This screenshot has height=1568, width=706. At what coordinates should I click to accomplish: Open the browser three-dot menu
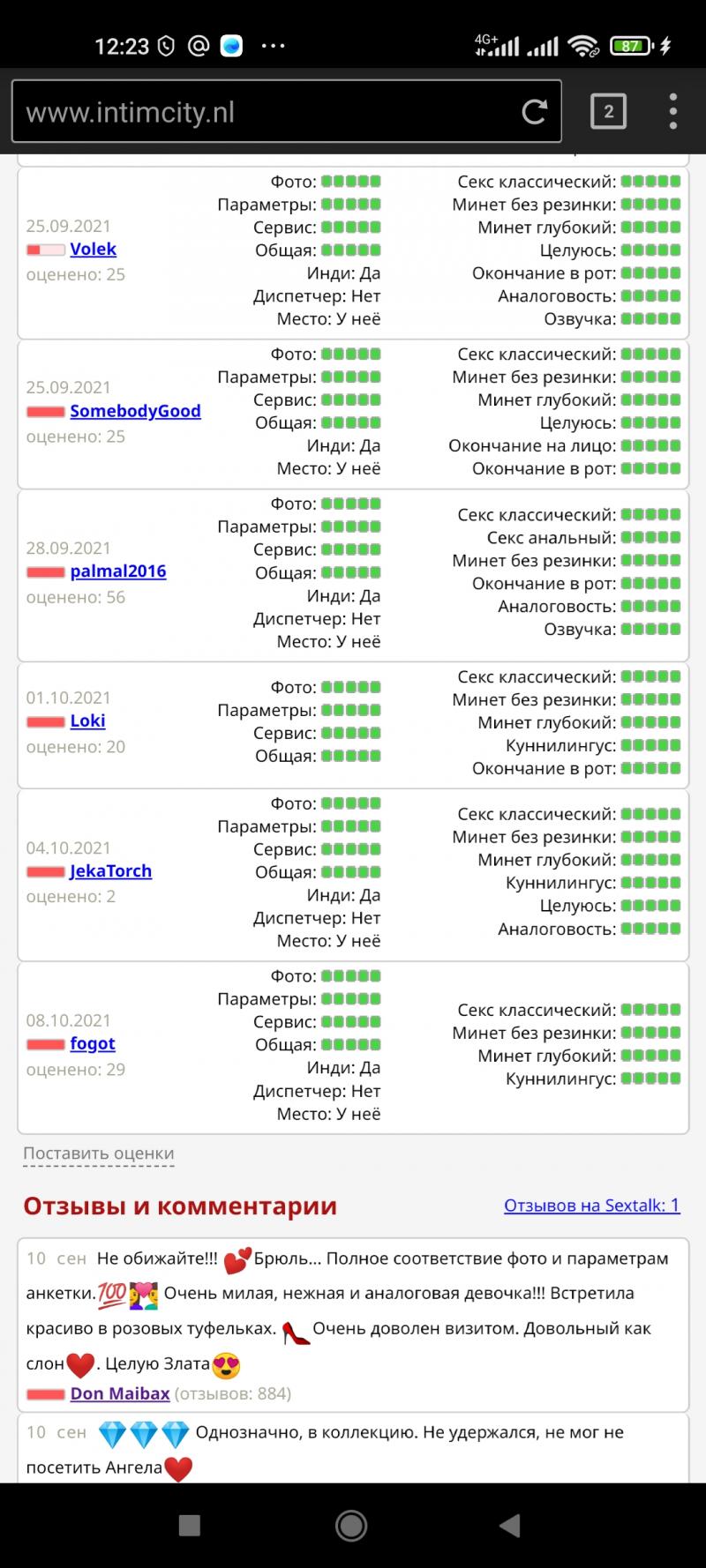point(672,112)
